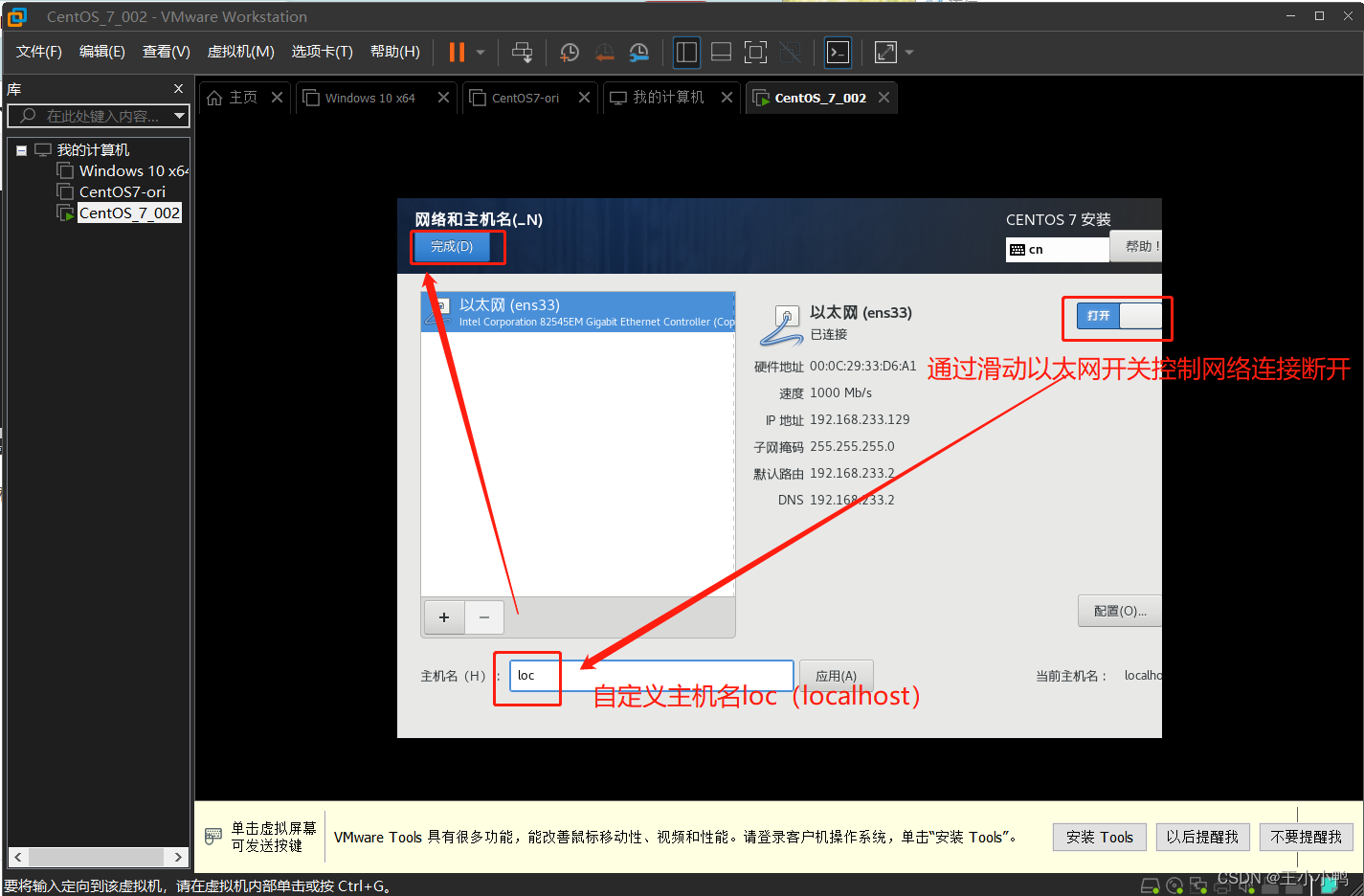Close the 我的计算机 tab

[727, 98]
